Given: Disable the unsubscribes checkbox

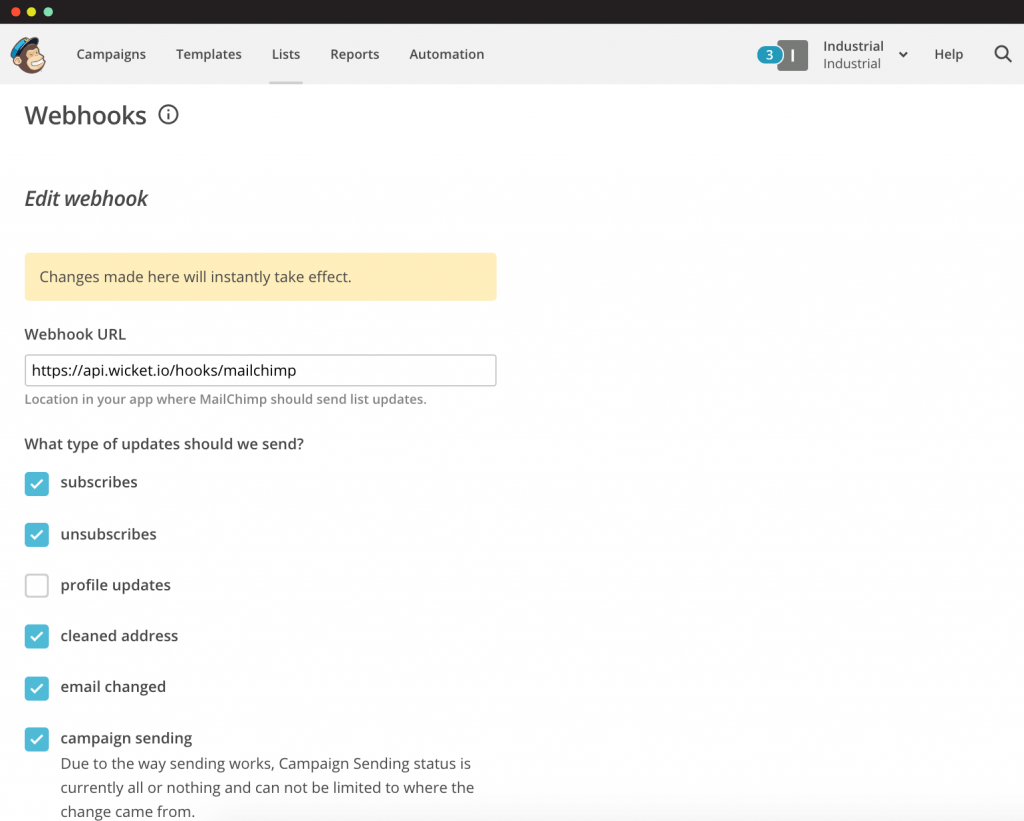Looking at the screenshot, I should coord(37,534).
